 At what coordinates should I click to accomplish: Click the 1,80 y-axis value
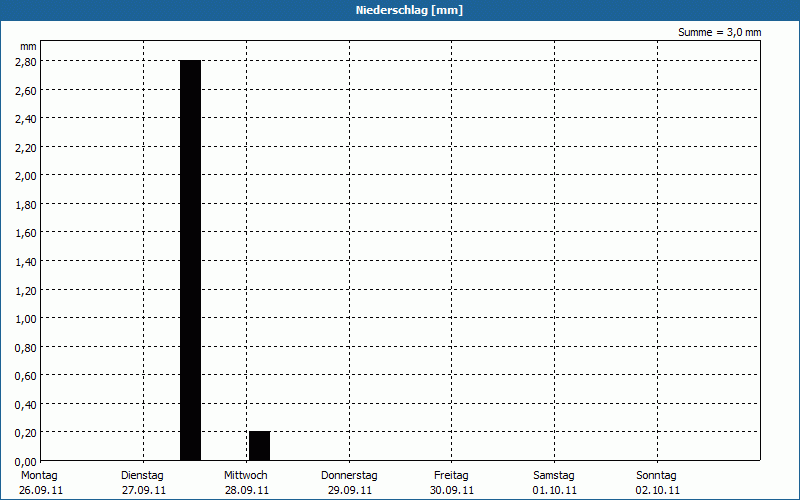(x=26, y=205)
